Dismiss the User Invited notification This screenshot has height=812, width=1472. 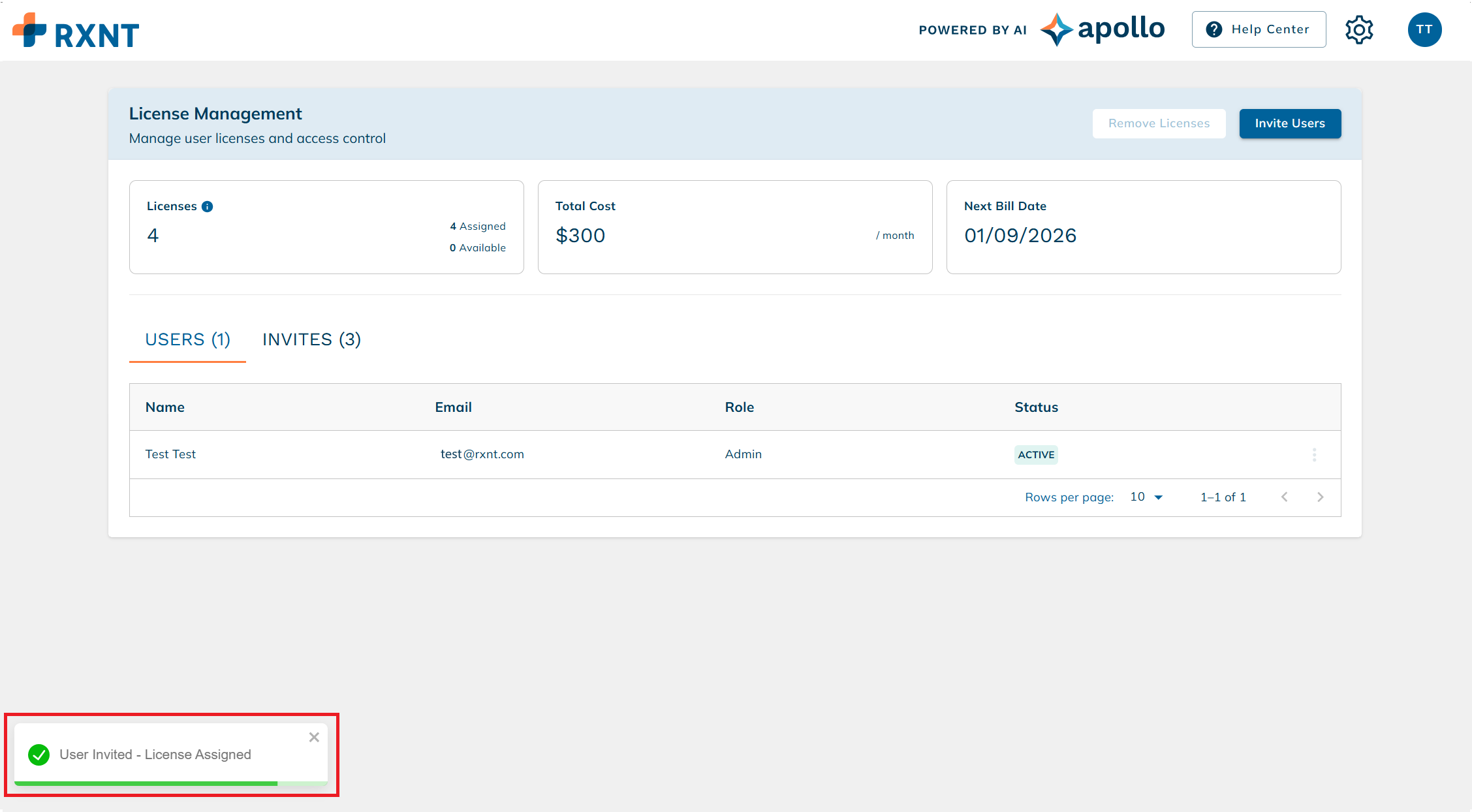[314, 737]
